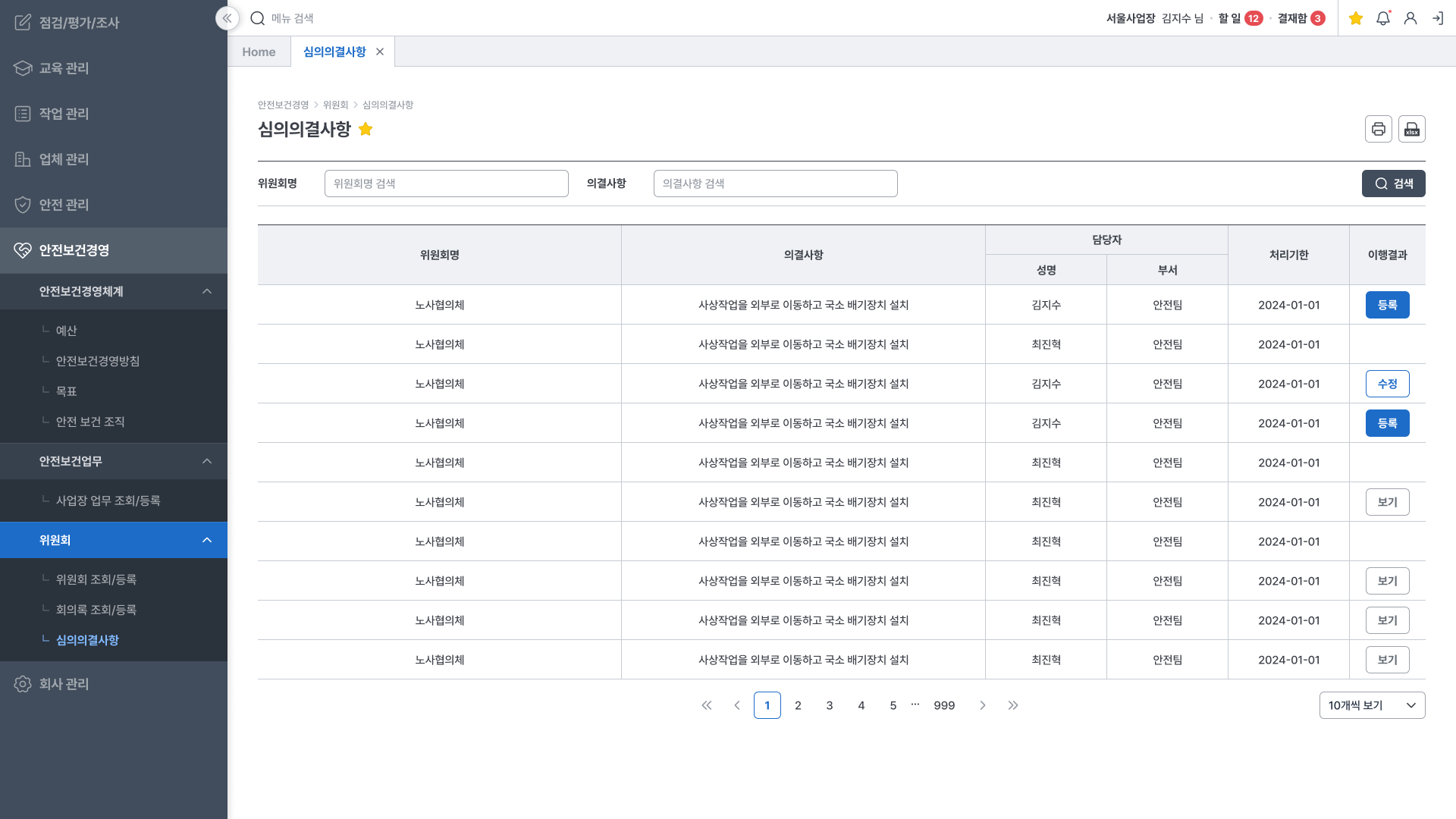Image resolution: width=1456 pixels, height=819 pixels.
Task: Go to next page arrow
Action: [x=983, y=705]
